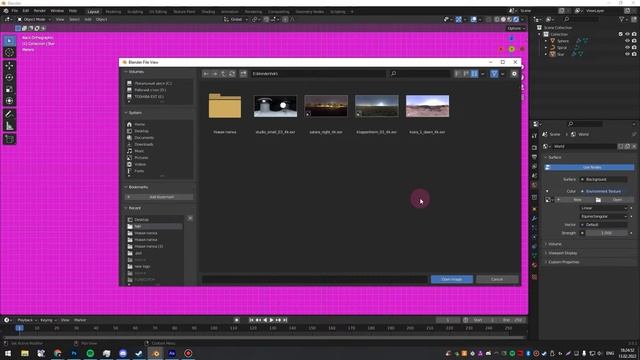Open the Window menu
640x360 pixels.
pos(57,11)
